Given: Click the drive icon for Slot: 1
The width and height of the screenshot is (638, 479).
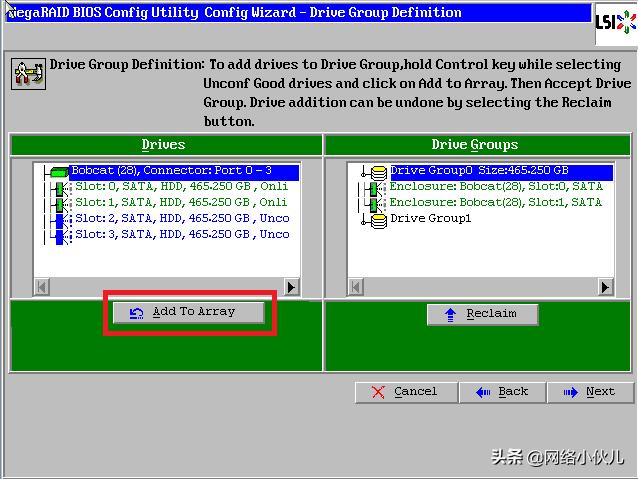Looking at the screenshot, I should (62, 205).
